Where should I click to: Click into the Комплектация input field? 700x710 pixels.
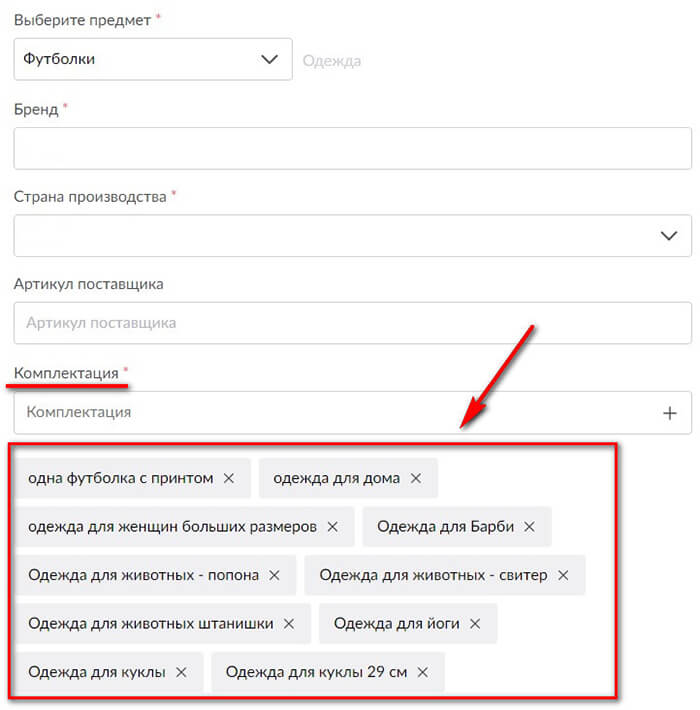tap(330, 412)
